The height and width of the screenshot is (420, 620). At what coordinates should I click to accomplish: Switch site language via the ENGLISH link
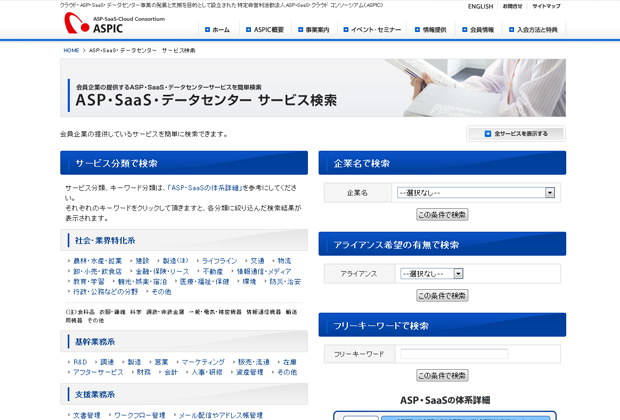click(480, 7)
